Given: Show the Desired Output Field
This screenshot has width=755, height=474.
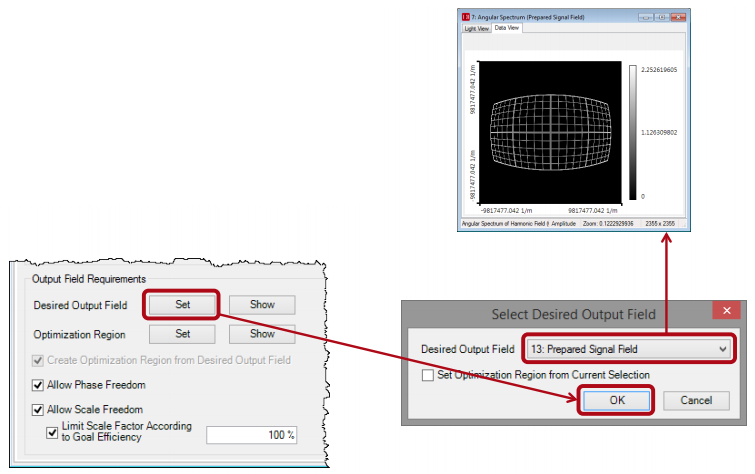Looking at the screenshot, I should pos(262,304).
